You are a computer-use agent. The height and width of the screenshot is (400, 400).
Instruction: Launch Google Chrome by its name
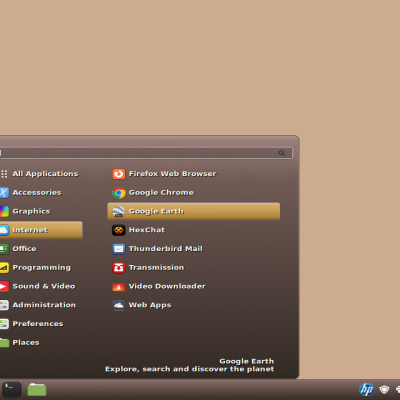(161, 193)
